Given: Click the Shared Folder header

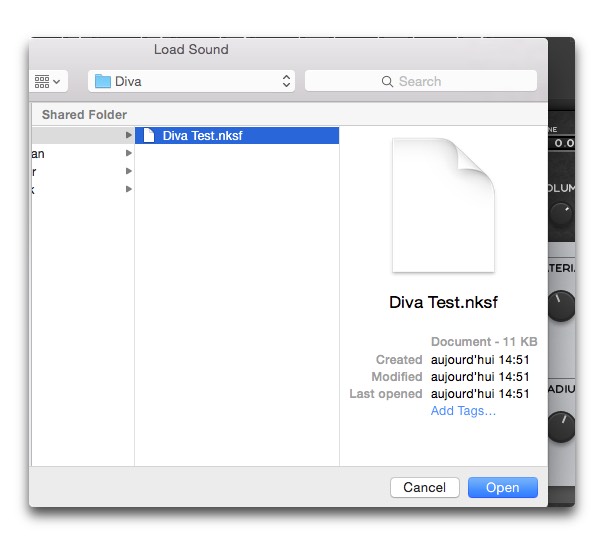Looking at the screenshot, I should pos(84,115).
